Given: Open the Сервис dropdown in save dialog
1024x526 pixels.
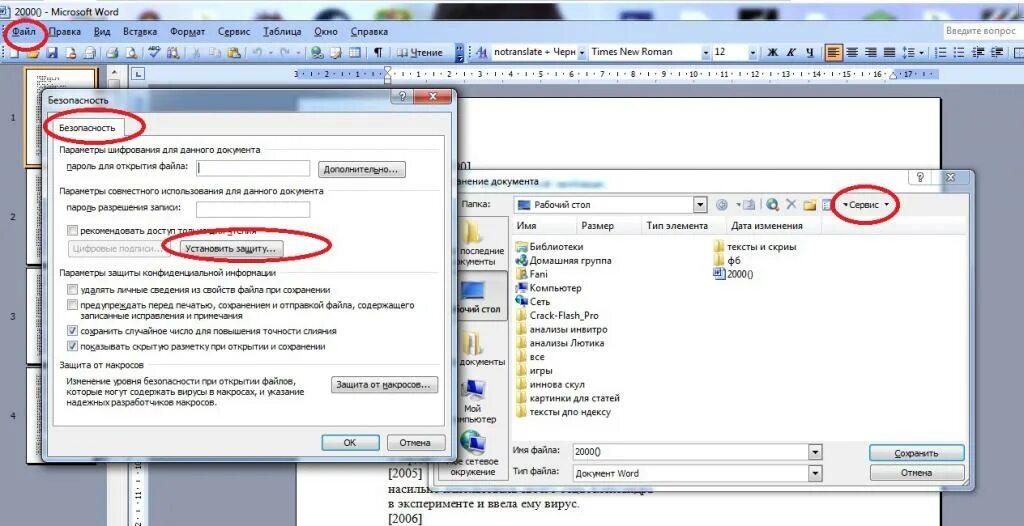Looking at the screenshot, I should [x=866, y=205].
